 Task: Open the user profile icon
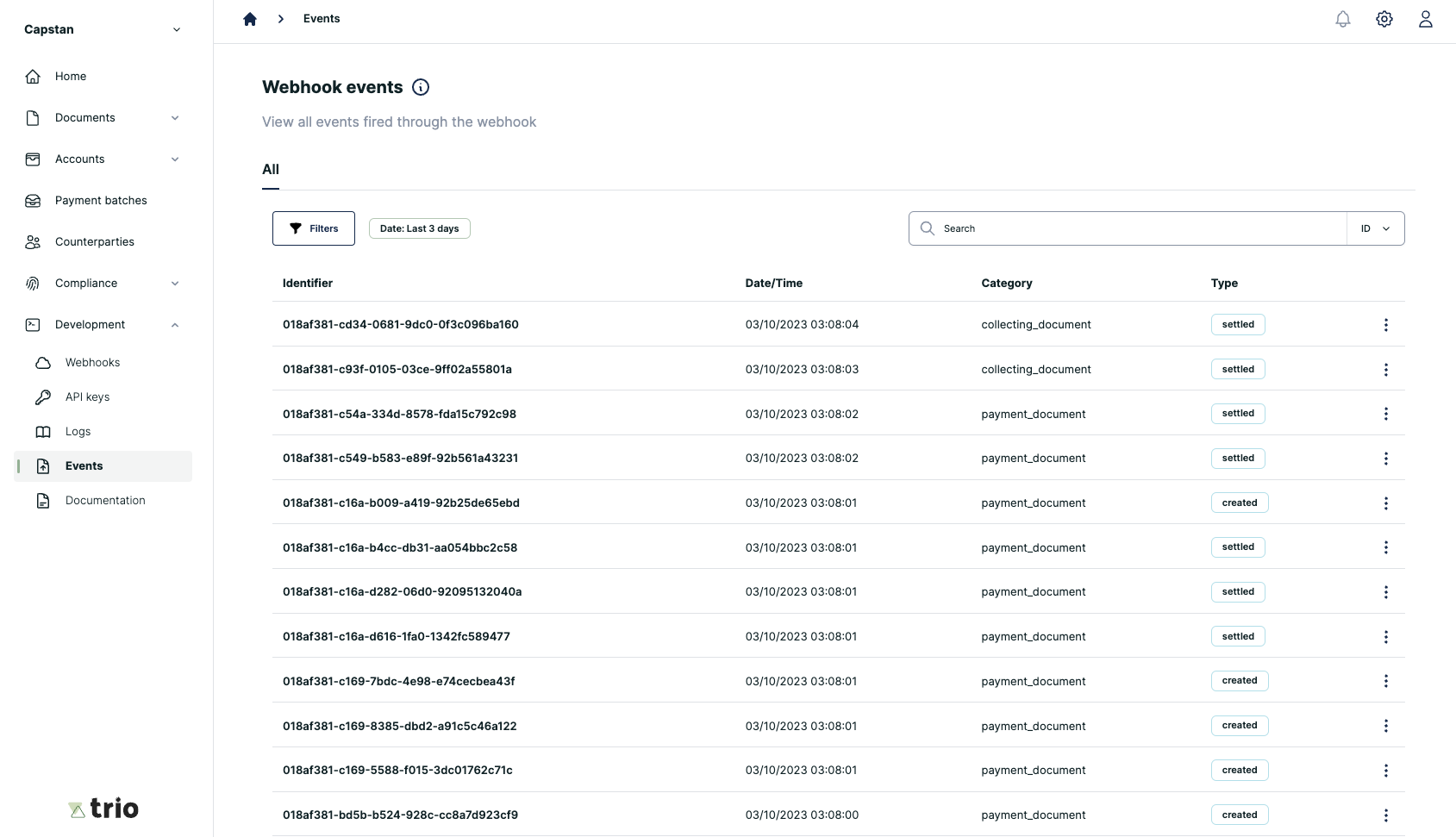1426,19
